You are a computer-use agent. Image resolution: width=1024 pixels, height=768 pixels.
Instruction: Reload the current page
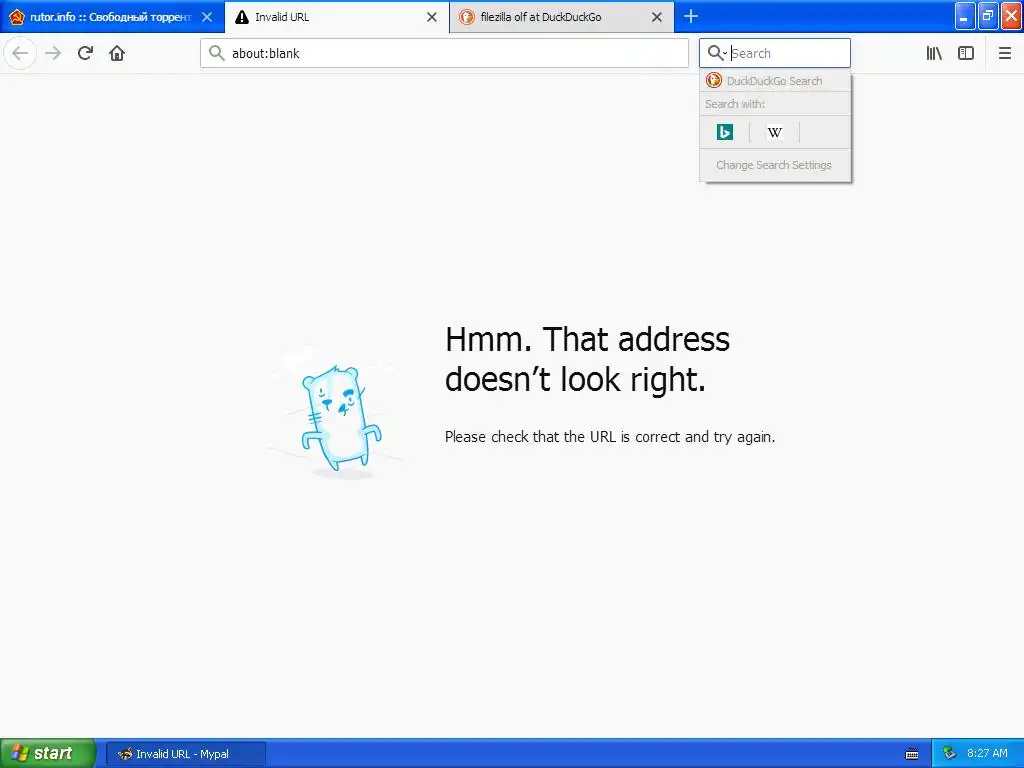tap(85, 53)
